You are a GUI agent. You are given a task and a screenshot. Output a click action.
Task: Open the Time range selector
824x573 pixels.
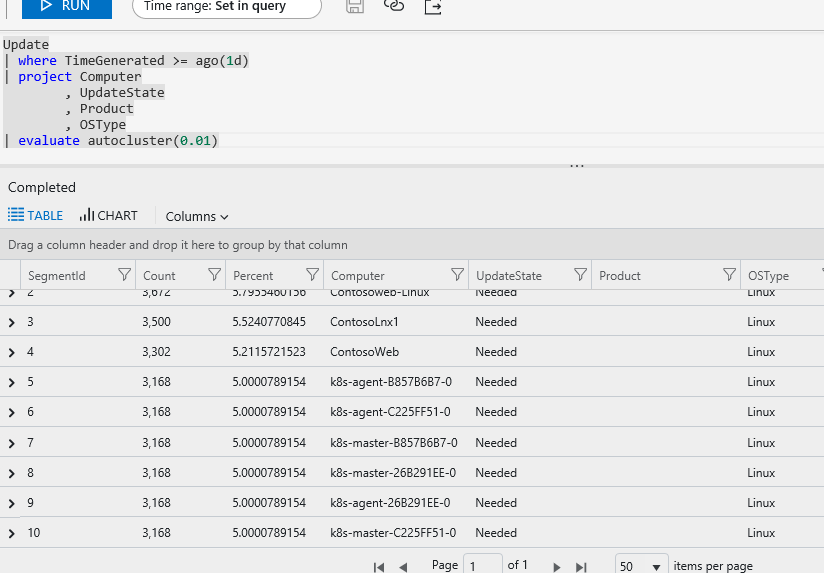click(226, 7)
